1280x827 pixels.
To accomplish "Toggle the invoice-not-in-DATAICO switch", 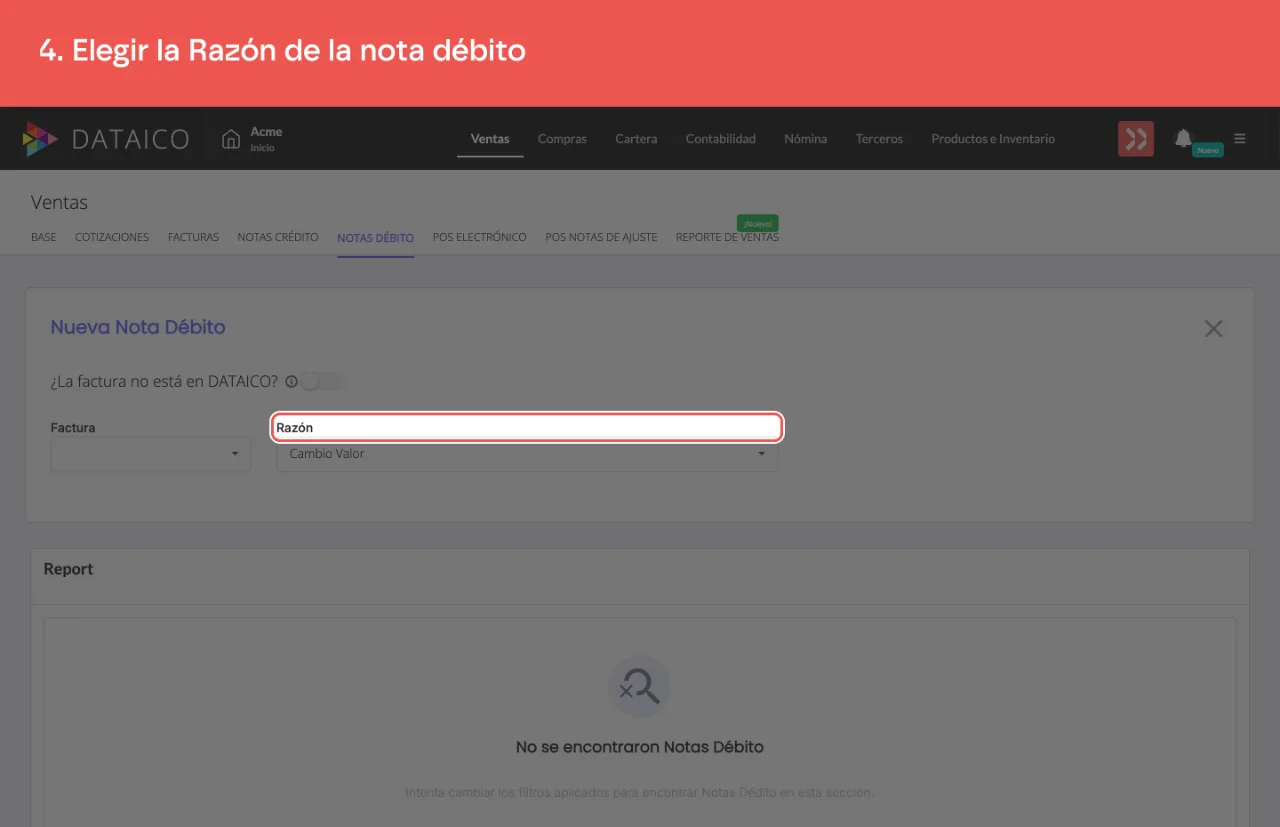I will [322, 381].
